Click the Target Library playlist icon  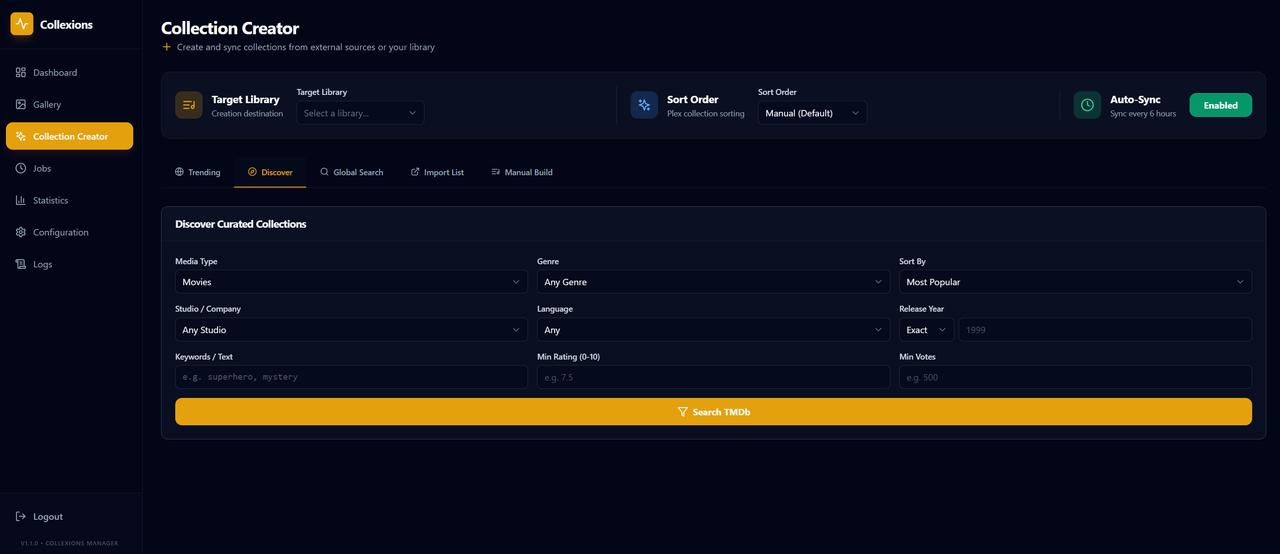189,105
